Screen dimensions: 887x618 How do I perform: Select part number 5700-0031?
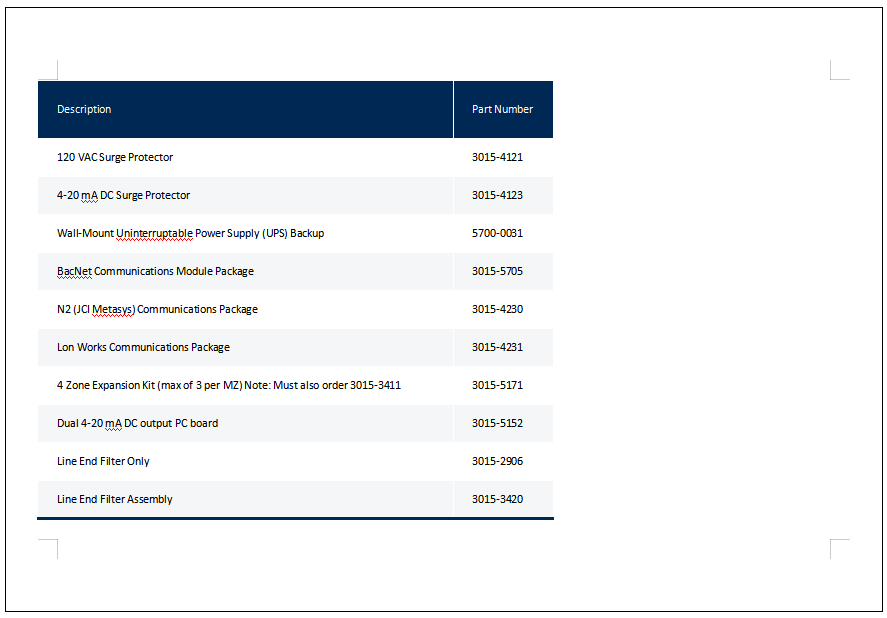[x=497, y=233]
